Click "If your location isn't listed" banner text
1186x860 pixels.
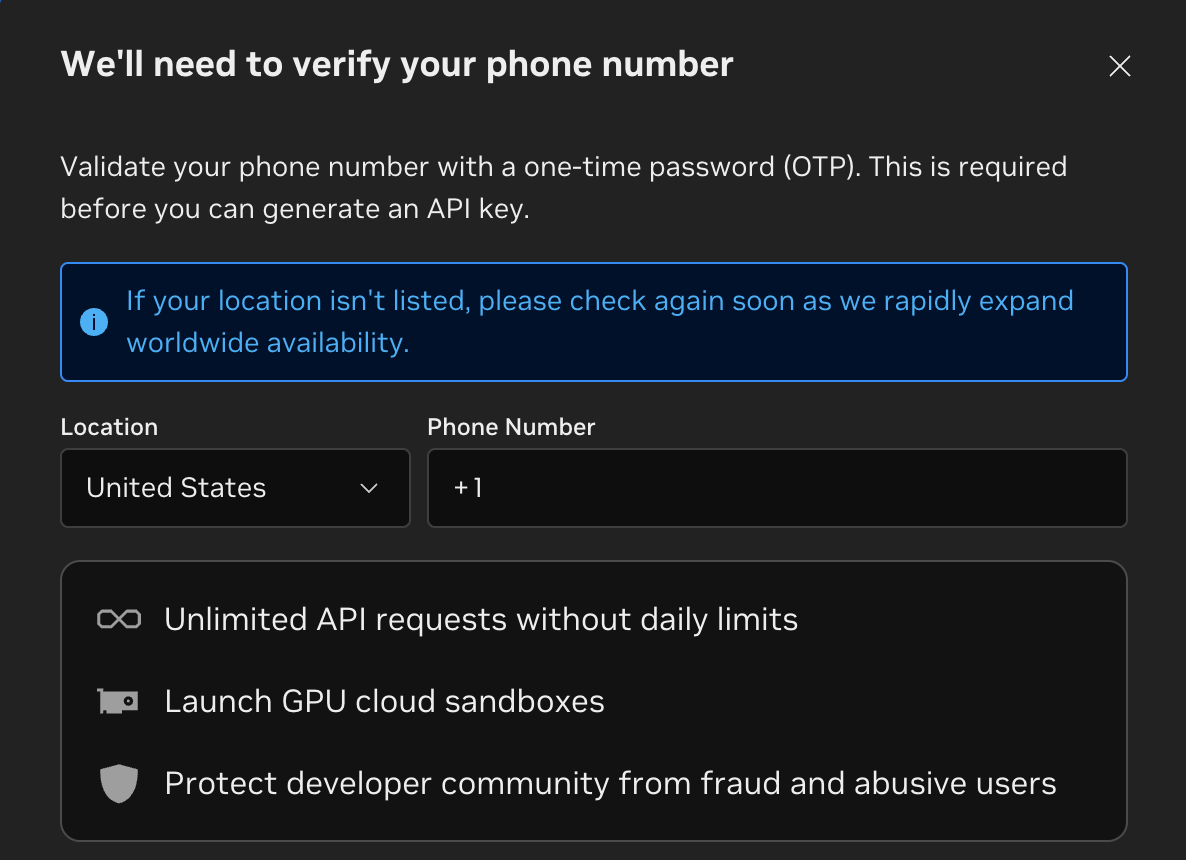coord(299,301)
